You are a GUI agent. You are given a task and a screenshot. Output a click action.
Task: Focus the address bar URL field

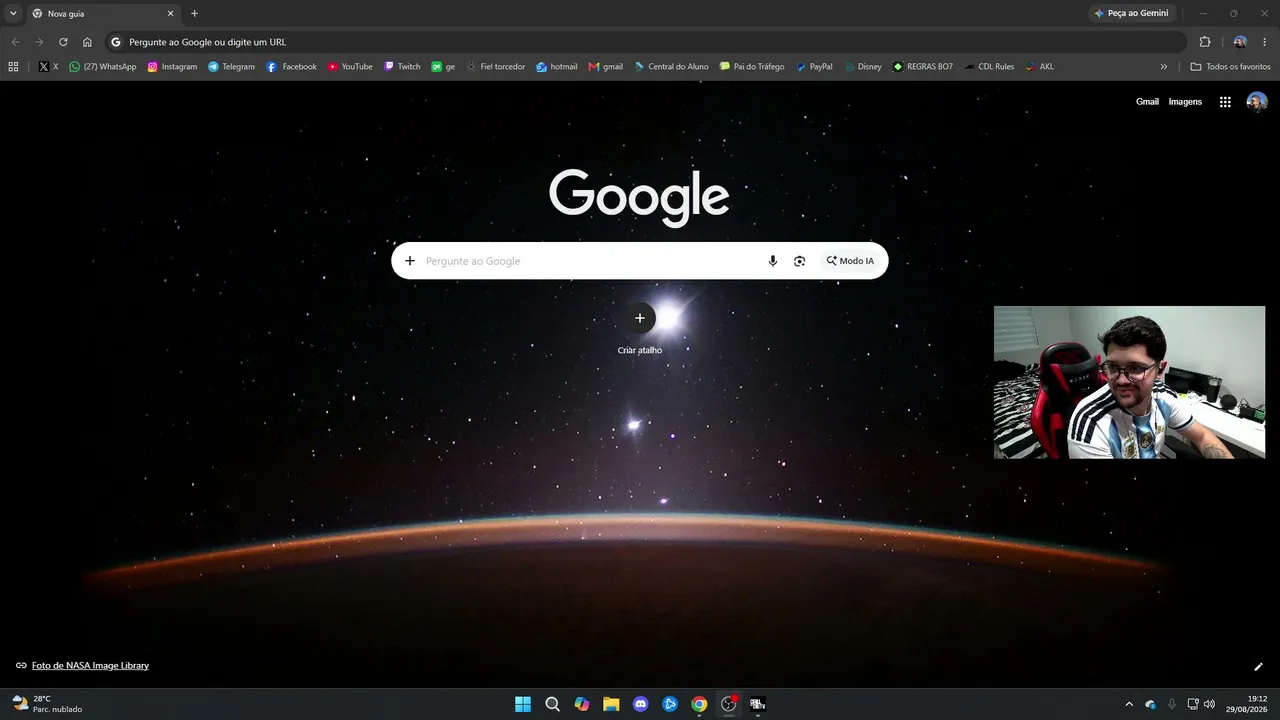pyautogui.click(x=645, y=42)
